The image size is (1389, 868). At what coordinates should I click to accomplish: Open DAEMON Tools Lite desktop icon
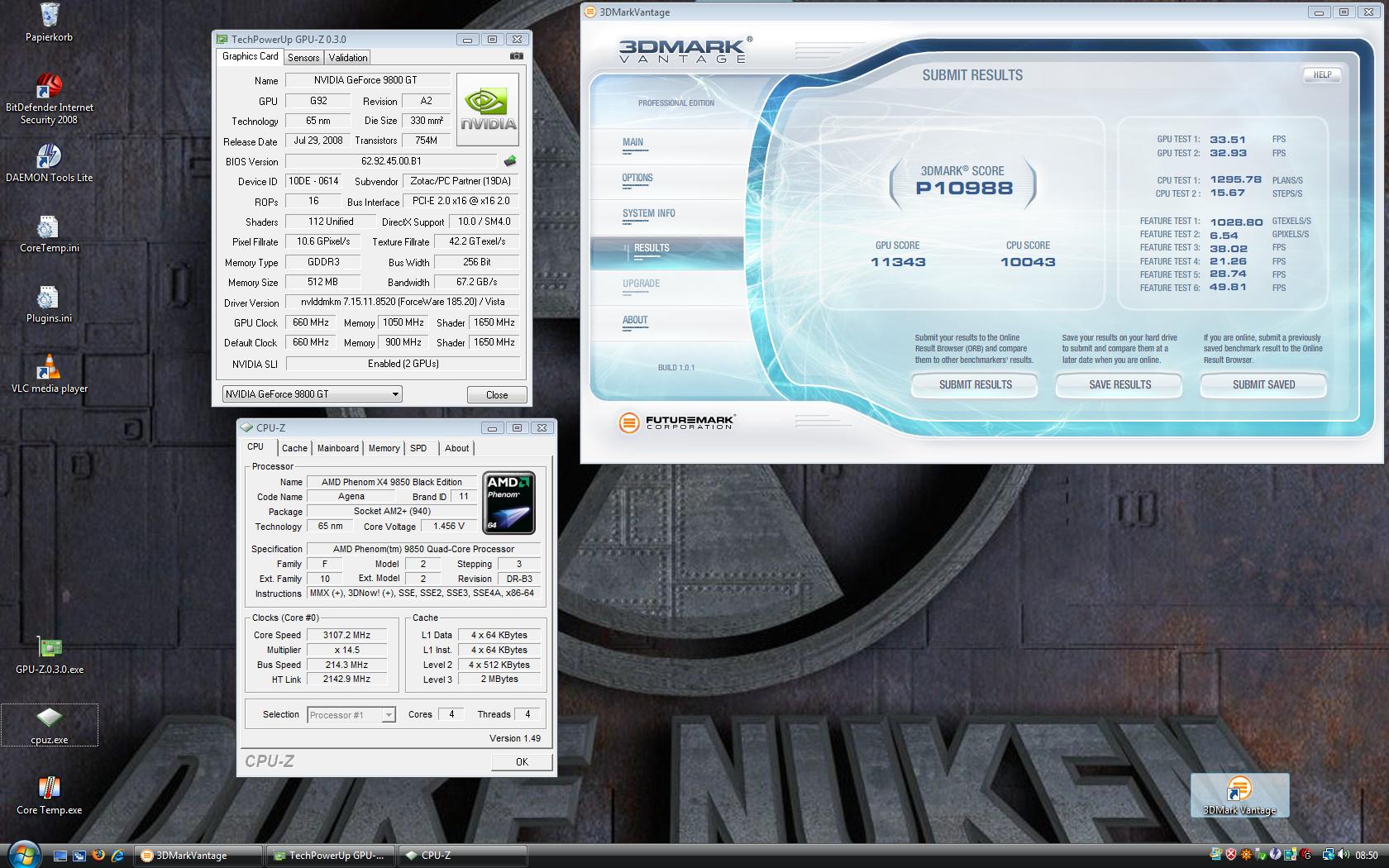[49, 164]
